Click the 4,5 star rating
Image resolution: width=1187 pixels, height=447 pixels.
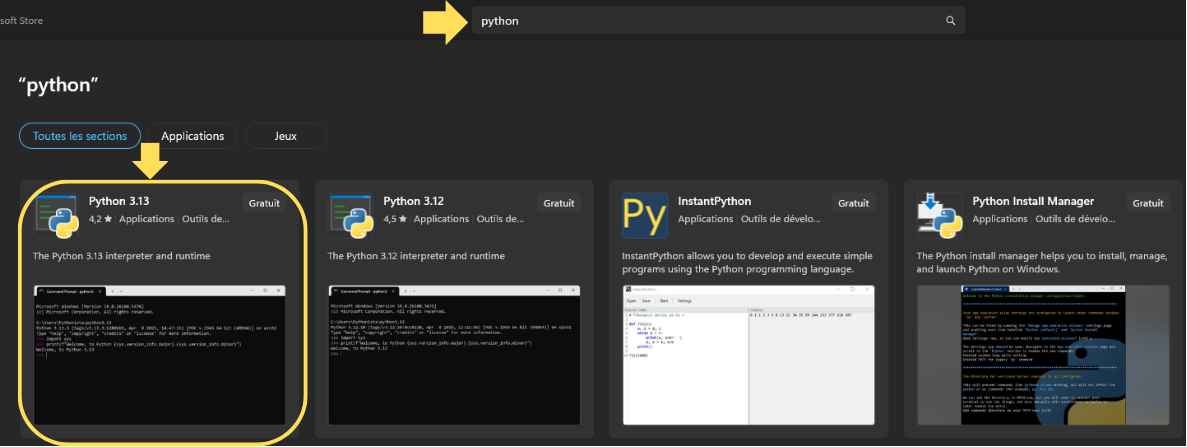click(x=395, y=219)
